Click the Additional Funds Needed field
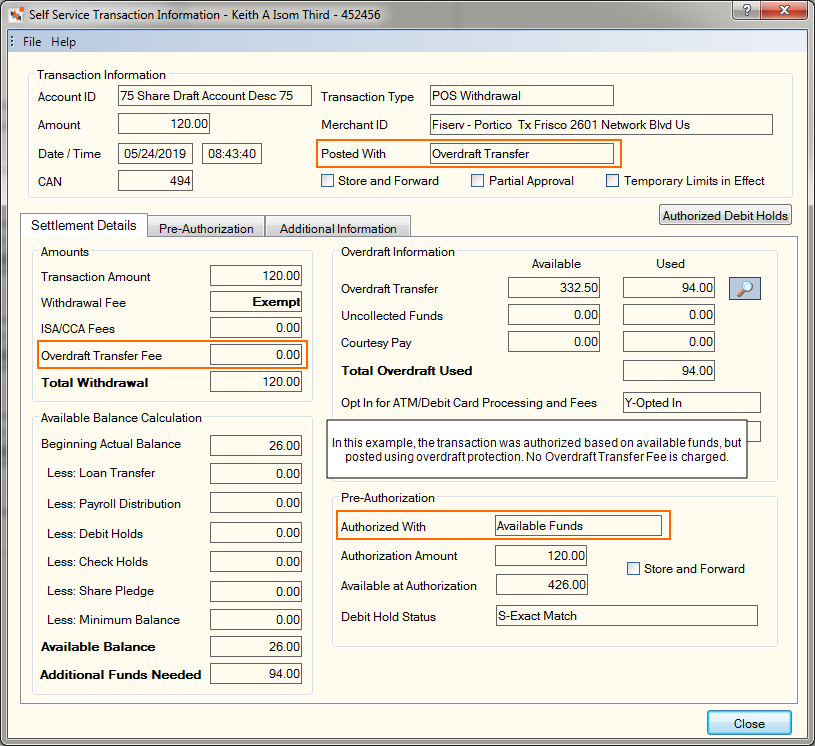The image size is (815, 746). point(256,674)
